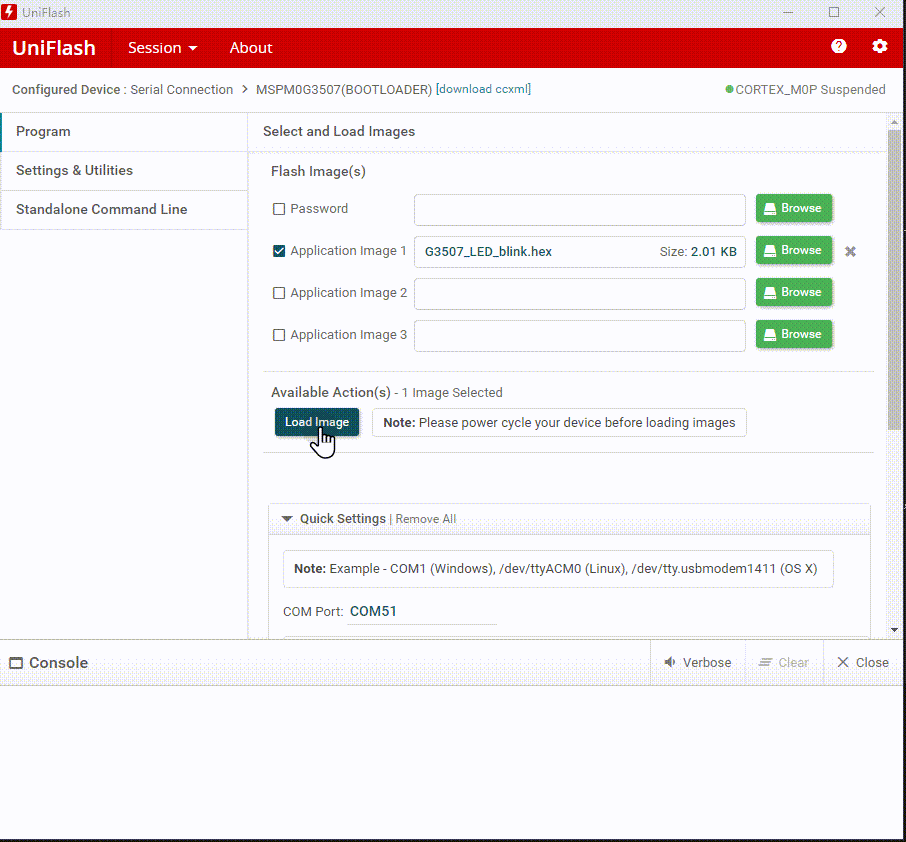The width and height of the screenshot is (906, 842).
Task: Click the 'Serial Connection' text
Action: 181,90
